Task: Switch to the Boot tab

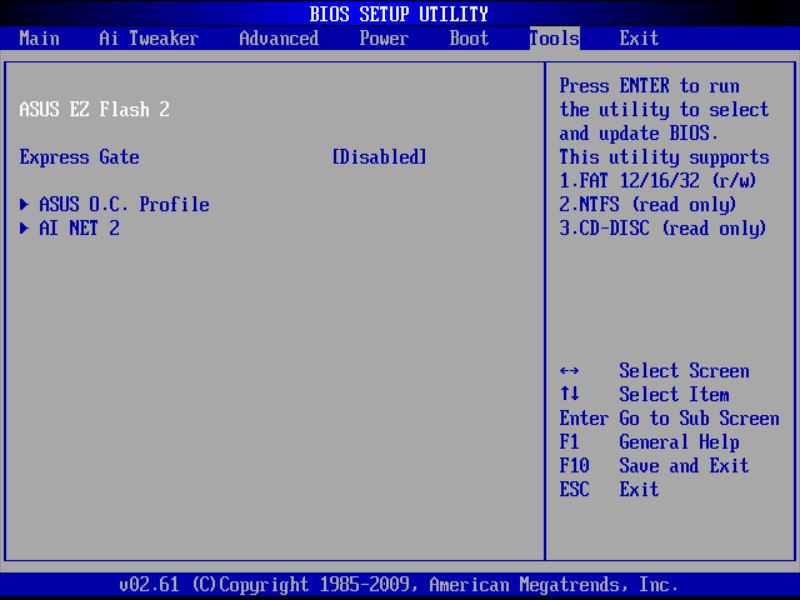Action: coord(467,38)
